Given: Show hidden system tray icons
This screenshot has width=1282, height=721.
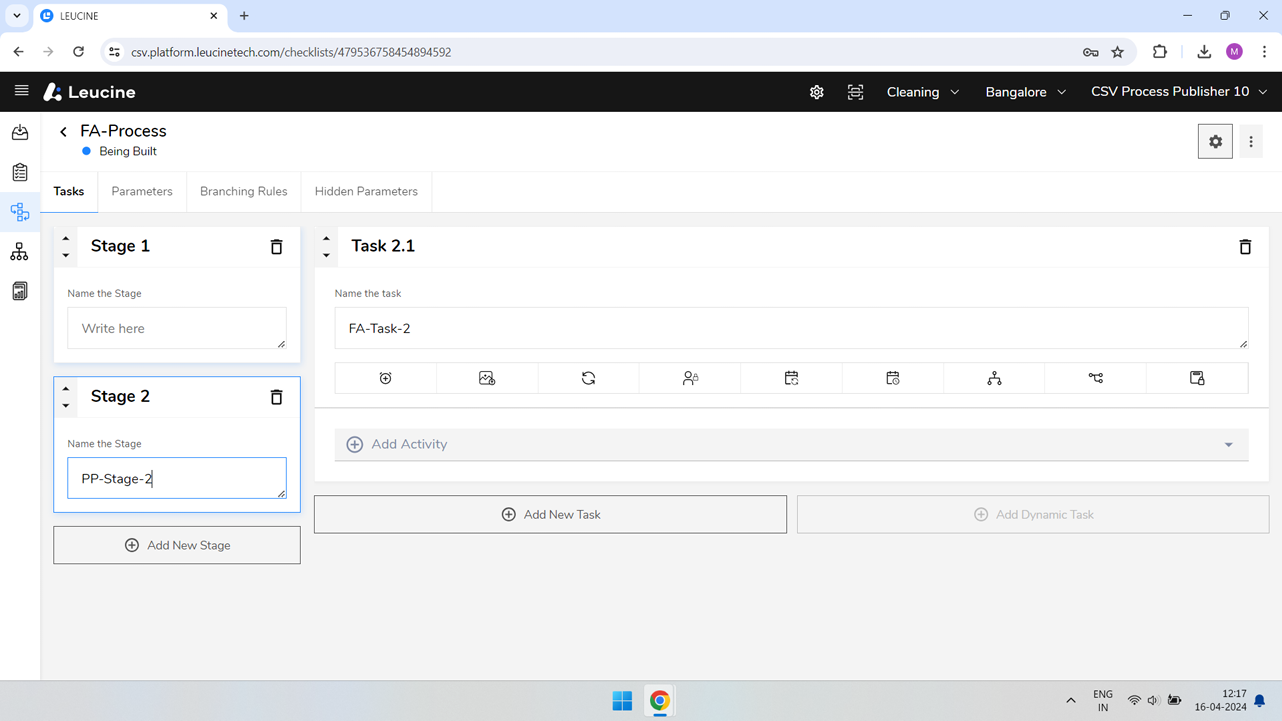Looking at the screenshot, I should (x=1071, y=701).
